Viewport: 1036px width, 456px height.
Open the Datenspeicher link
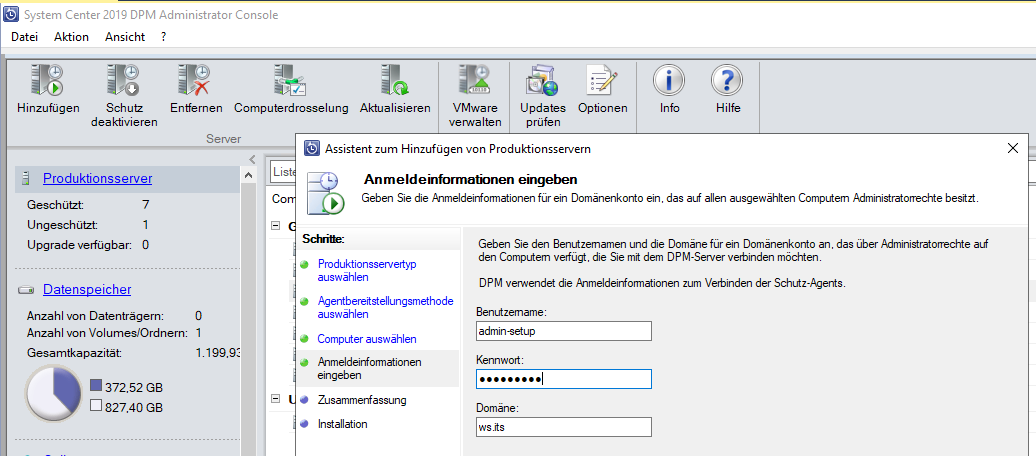(x=87, y=289)
